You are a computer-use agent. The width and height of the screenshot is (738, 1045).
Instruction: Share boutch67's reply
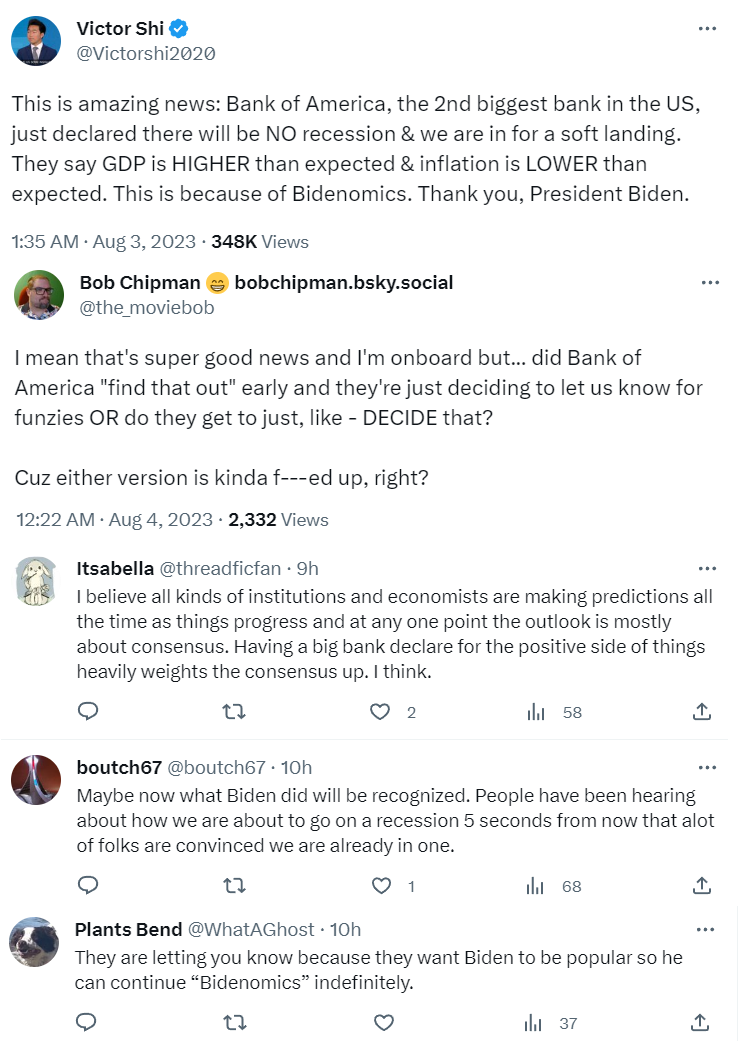pos(702,885)
